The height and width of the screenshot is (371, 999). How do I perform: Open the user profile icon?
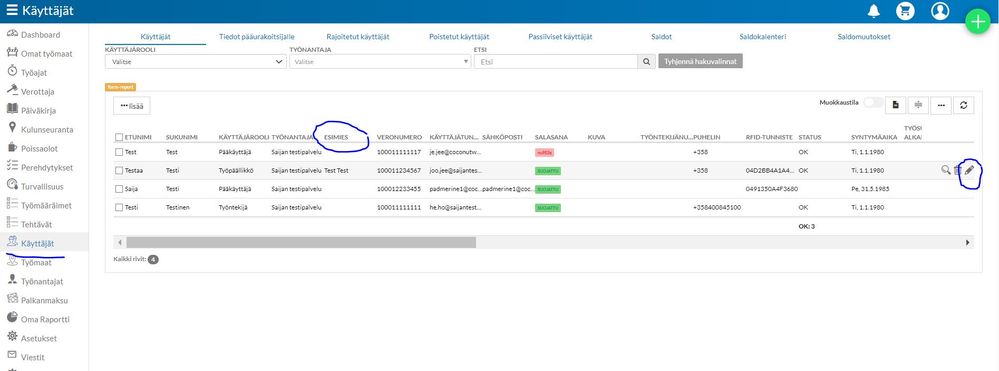[x=940, y=11]
